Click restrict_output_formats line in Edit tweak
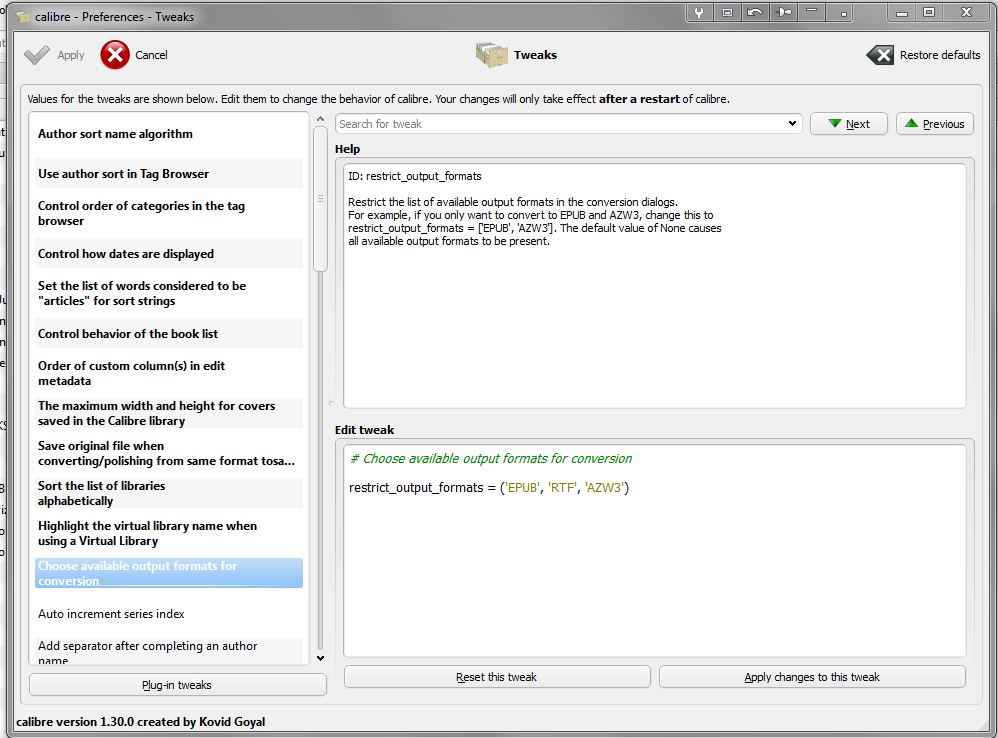 tap(489, 487)
